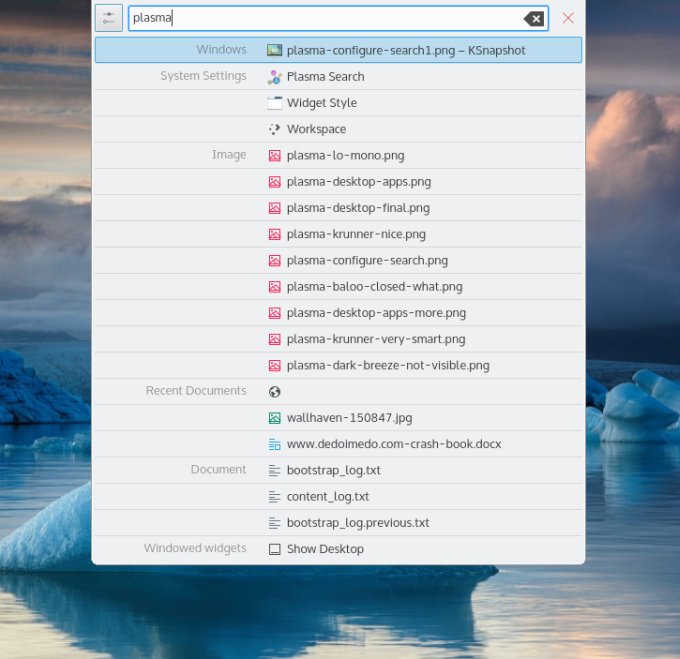The image size is (680, 659).
Task: Click text file icon beside bootstrap_log.txt
Action: [x=274, y=470]
